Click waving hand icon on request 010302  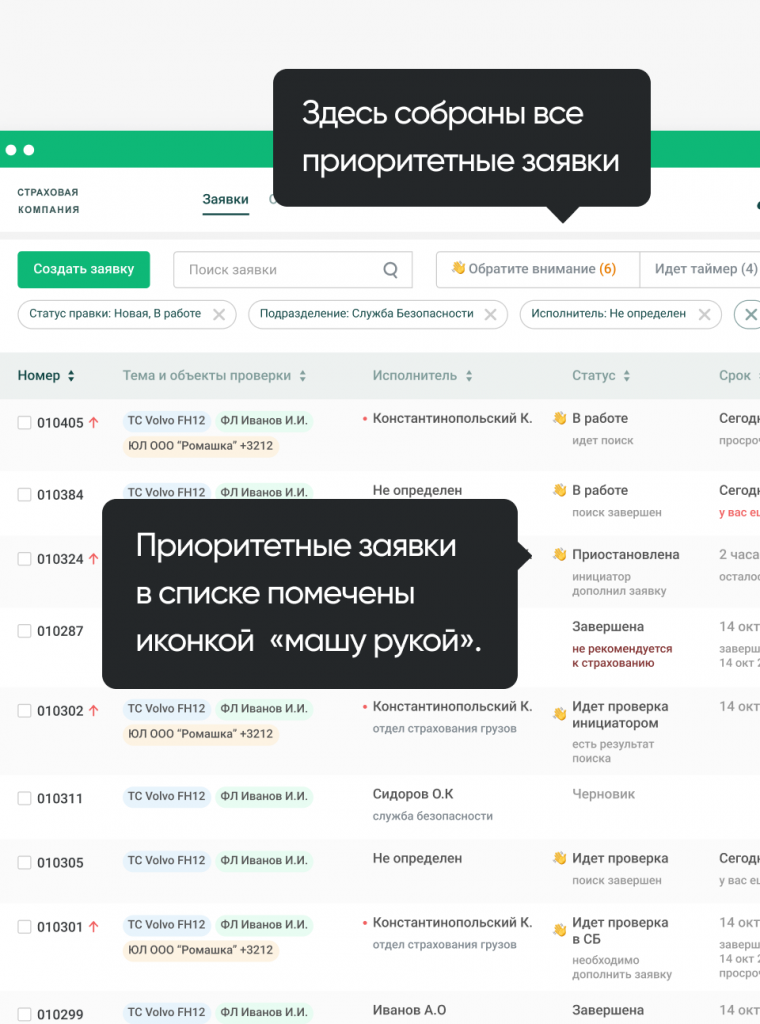coord(560,714)
